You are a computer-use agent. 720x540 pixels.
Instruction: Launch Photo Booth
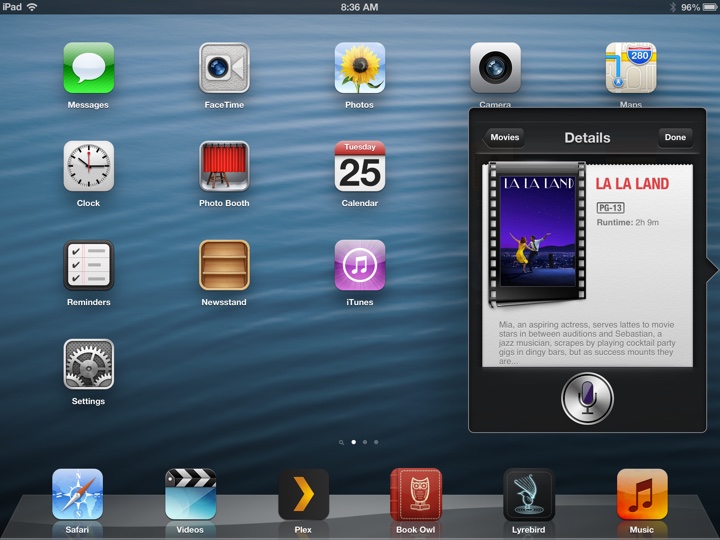224,166
